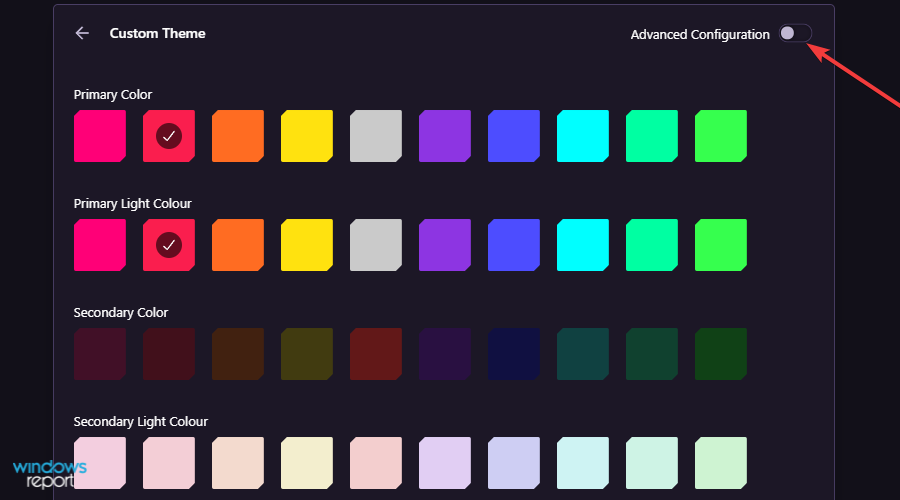900x500 pixels.
Task: Select dark forest green Secondary Color swatch
Action: (x=721, y=354)
